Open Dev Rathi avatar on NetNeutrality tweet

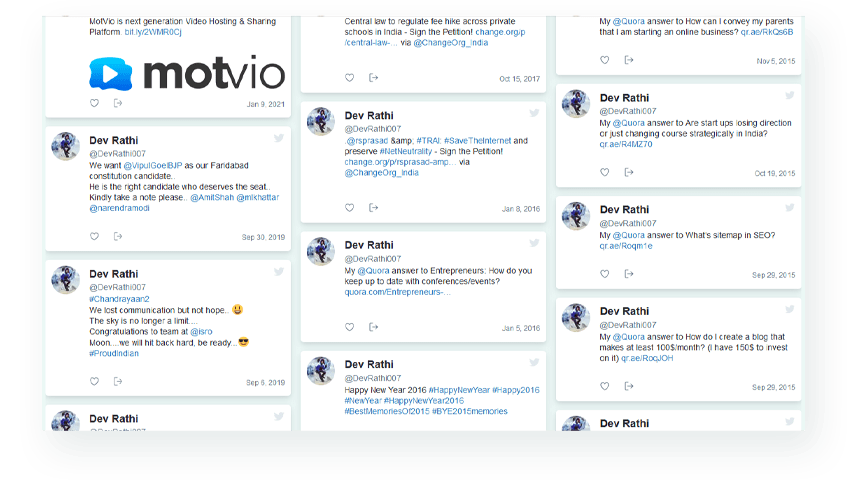pos(321,121)
